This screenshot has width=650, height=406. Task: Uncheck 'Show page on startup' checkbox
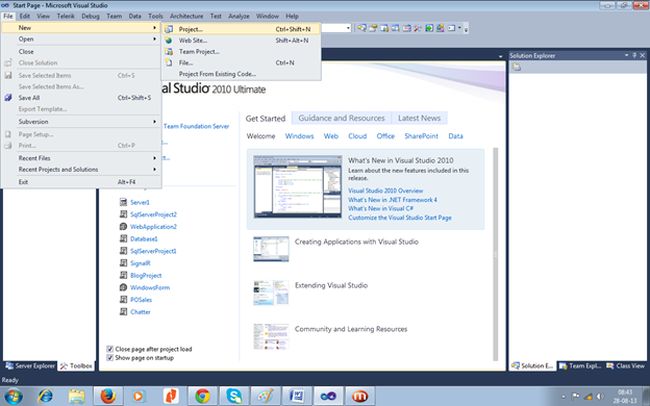[x=110, y=358]
